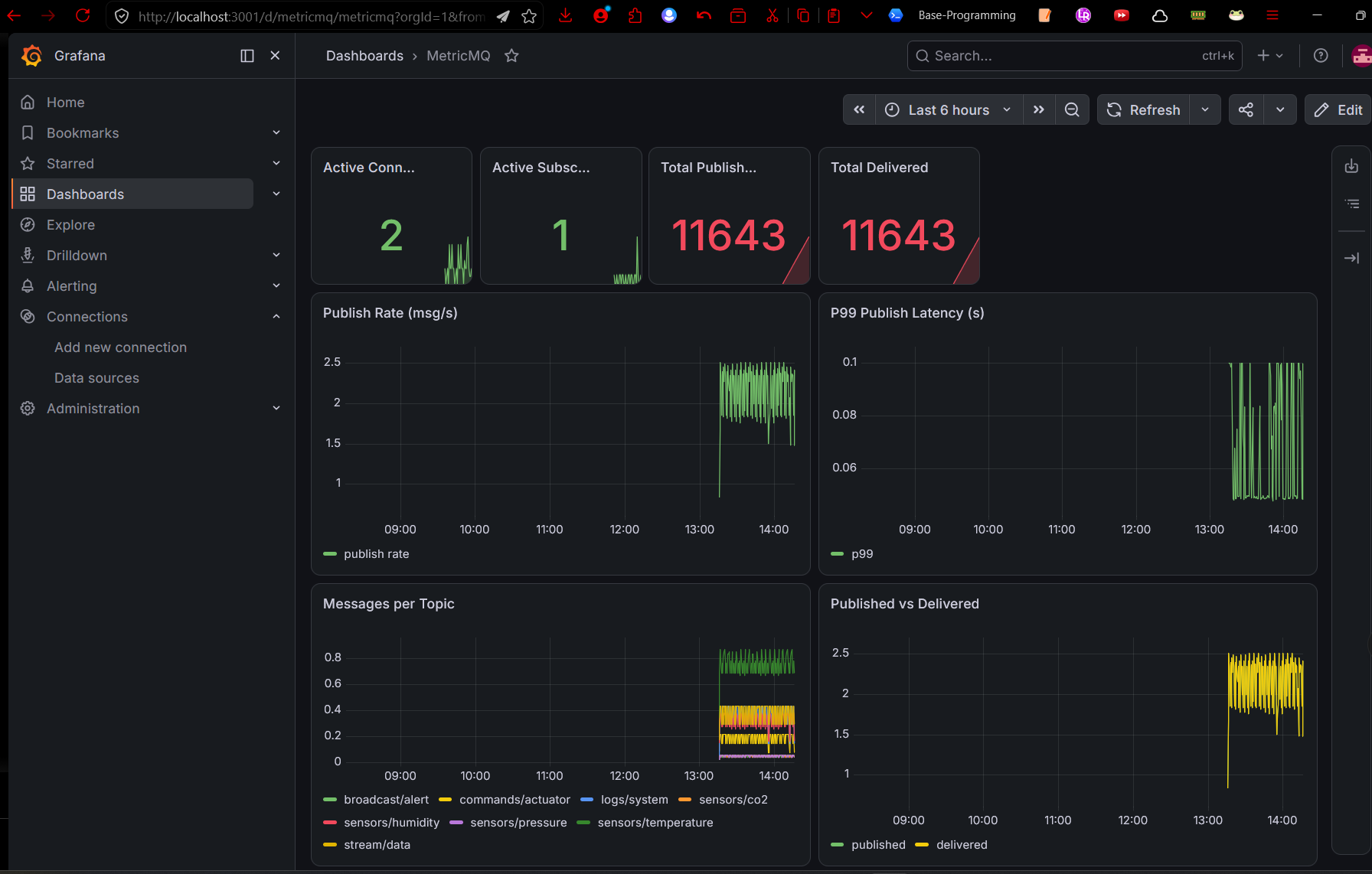Click the Dashboards breadcrumb link
The height and width of the screenshot is (874, 1372).
click(x=364, y=56)
